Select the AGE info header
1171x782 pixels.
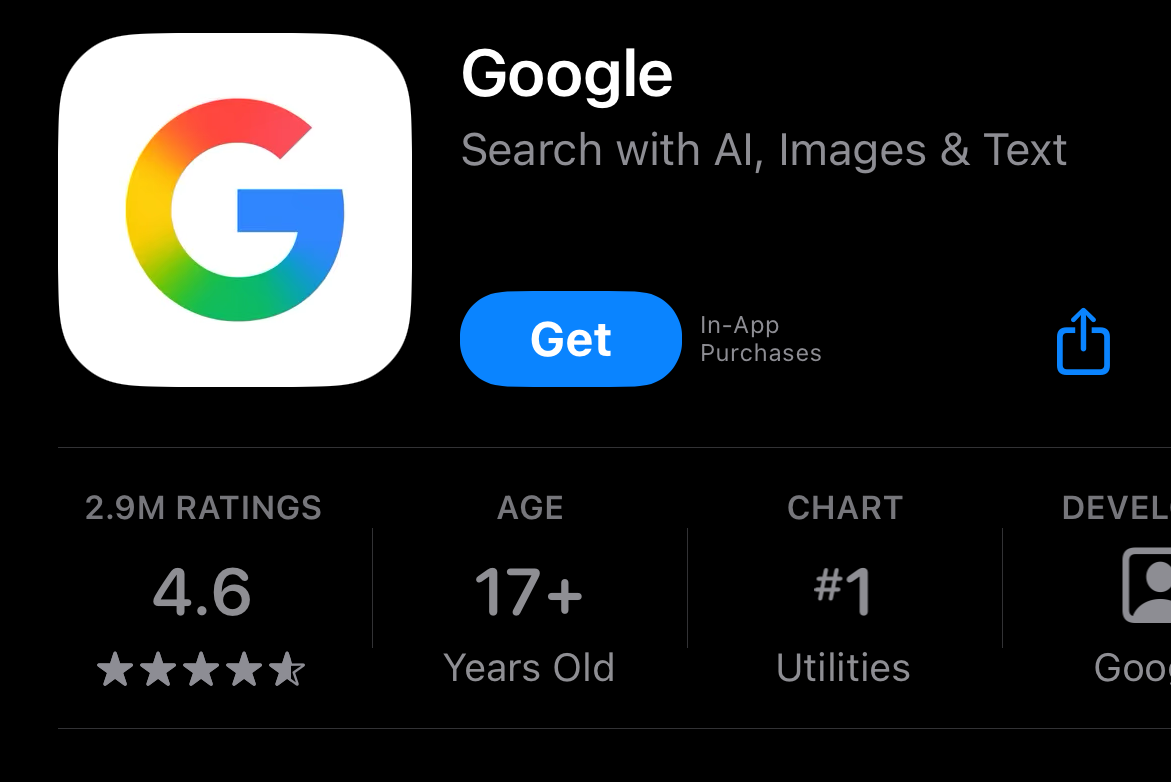(x=530, y=508)
